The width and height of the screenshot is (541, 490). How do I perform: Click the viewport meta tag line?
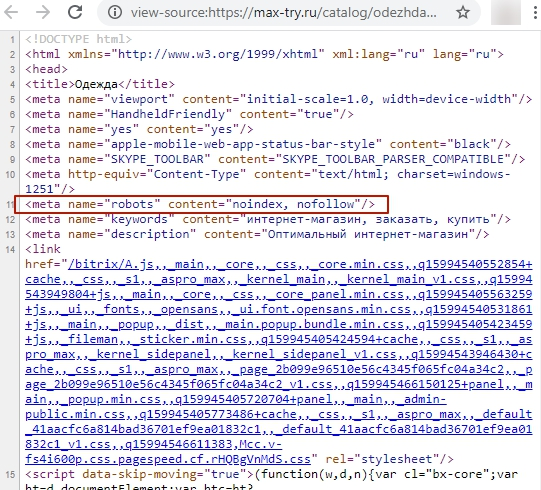click(x=278, y=99)
